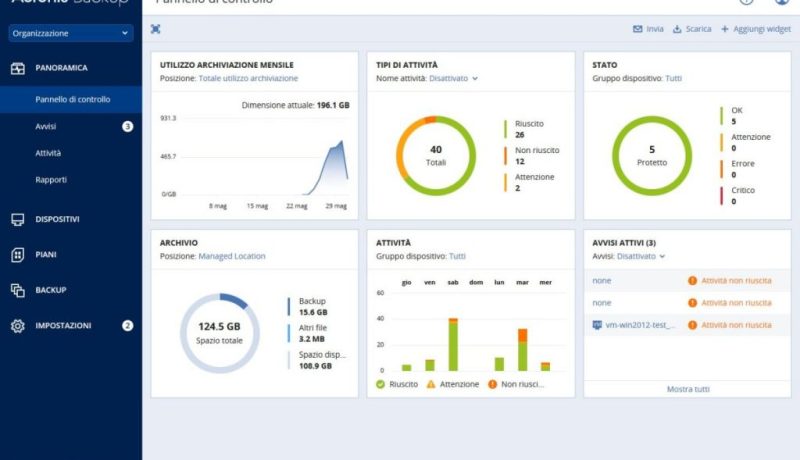800x460 pixels.
Task: Click the Invia envelope icon
Action: tap(637, 29)
